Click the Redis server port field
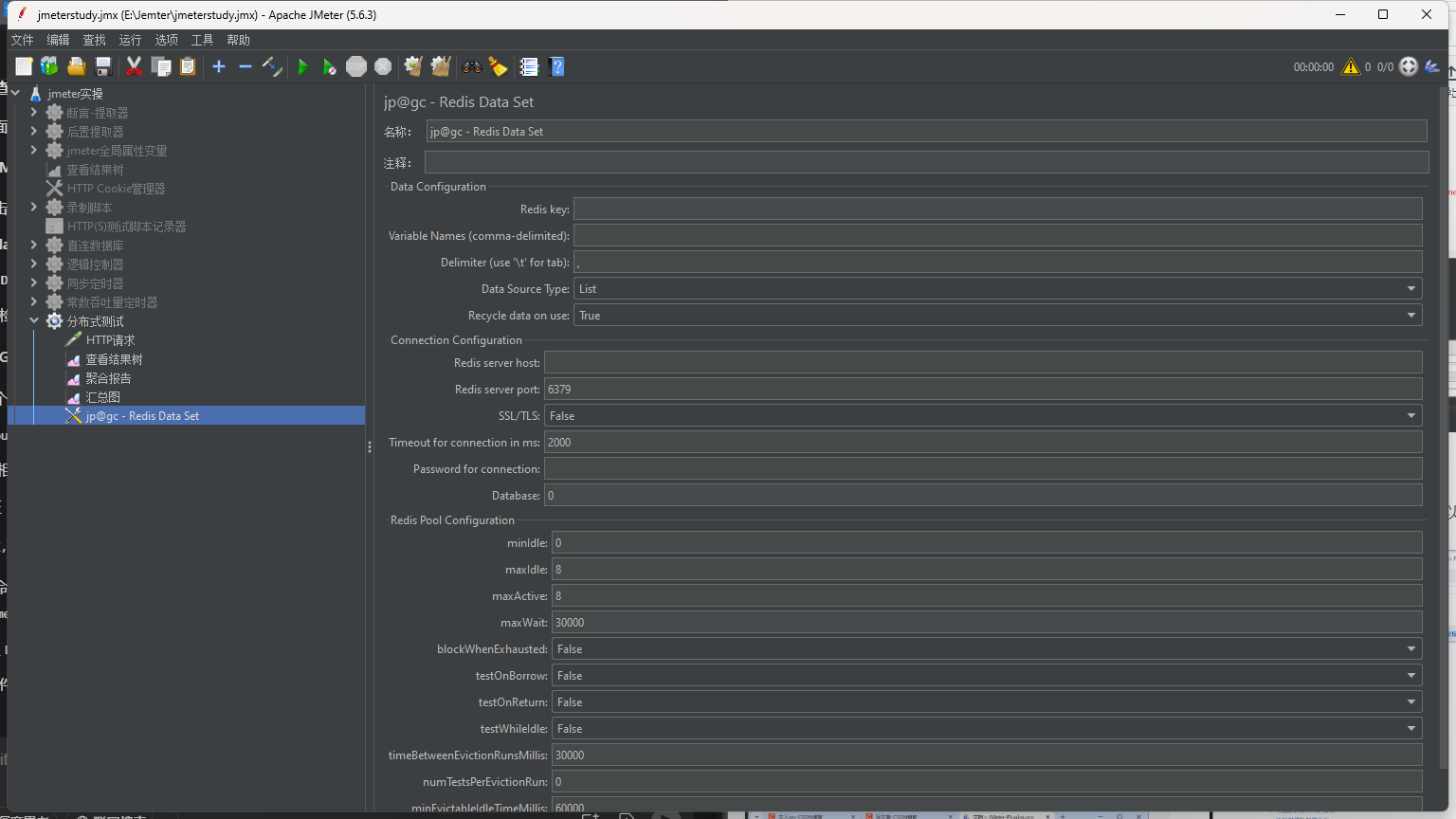 [x=983, y=390]
